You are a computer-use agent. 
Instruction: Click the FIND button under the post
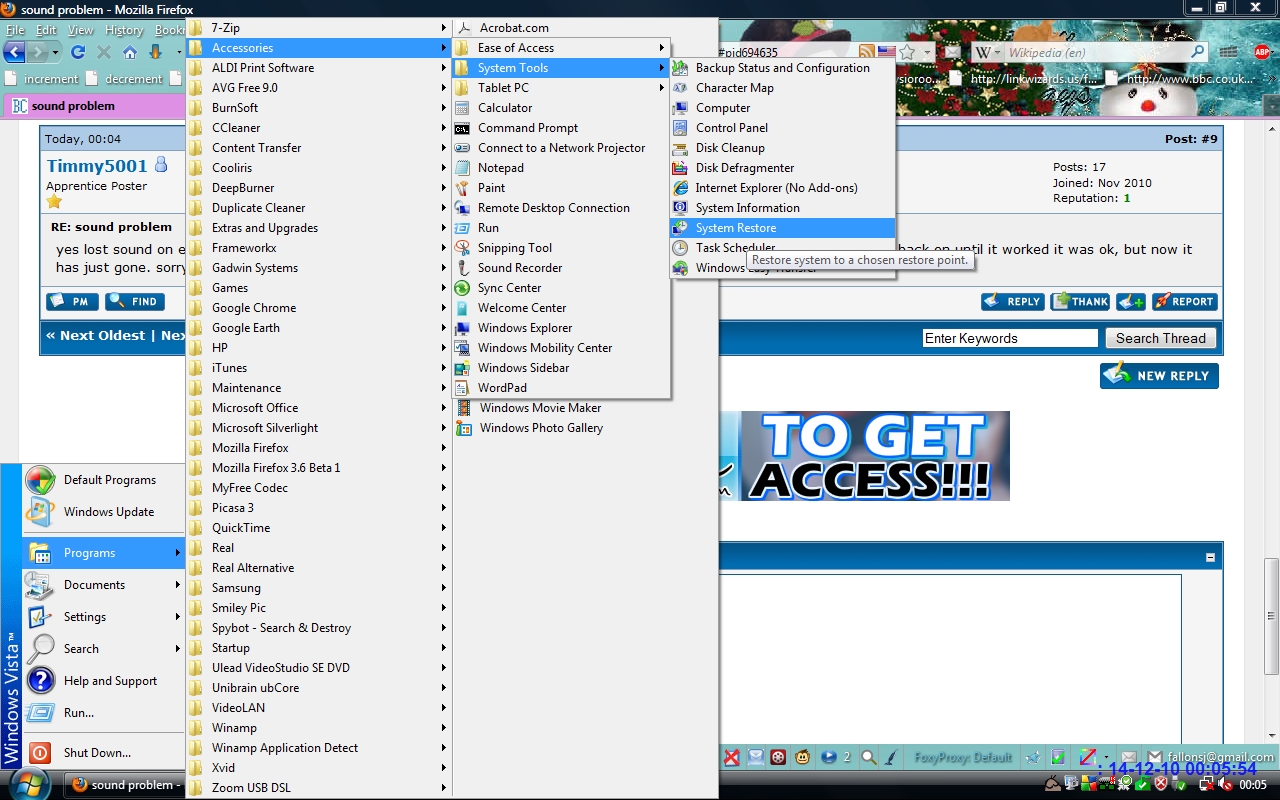click(134, 301)
